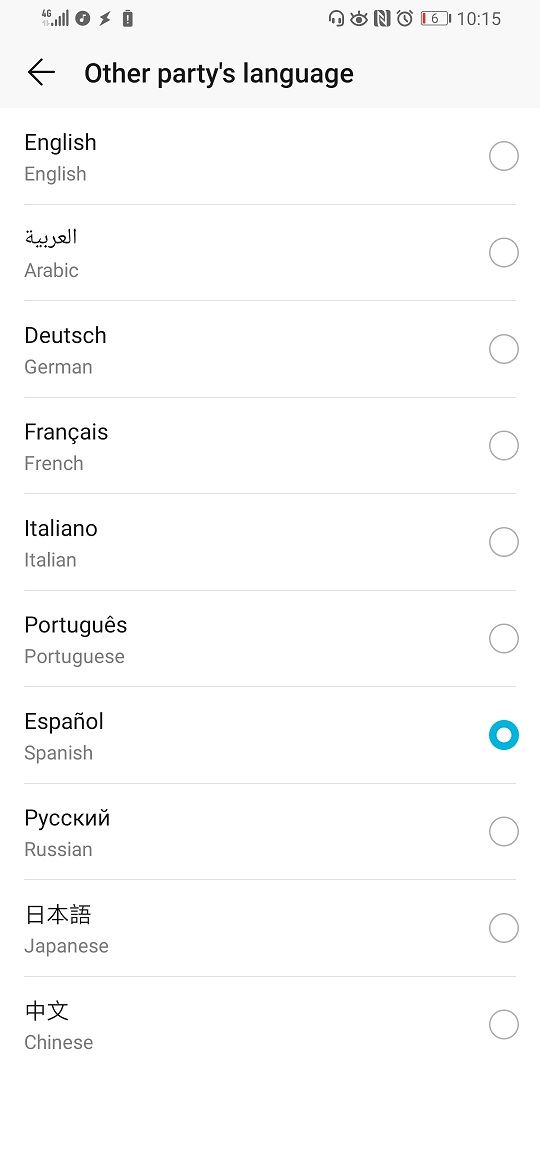Tap the headset status bar icon

pyautogui.click(x=336, y=19)
